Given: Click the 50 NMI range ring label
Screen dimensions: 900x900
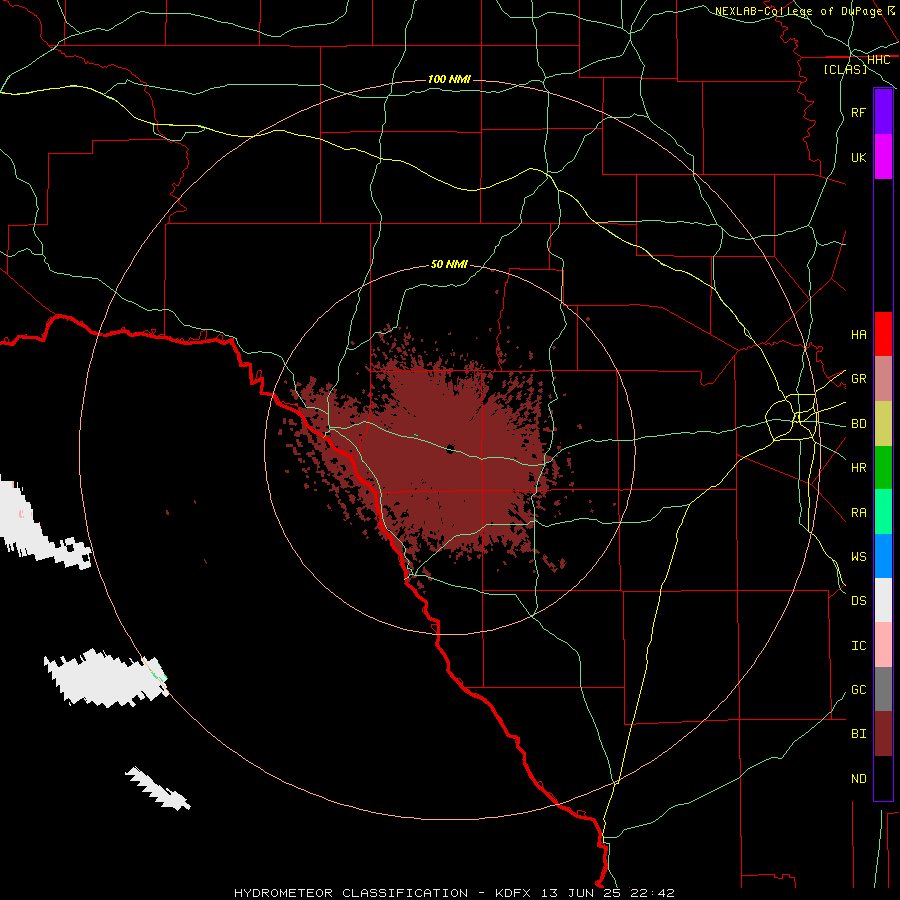Looking at the screenshot, I should tap(449, 264).
